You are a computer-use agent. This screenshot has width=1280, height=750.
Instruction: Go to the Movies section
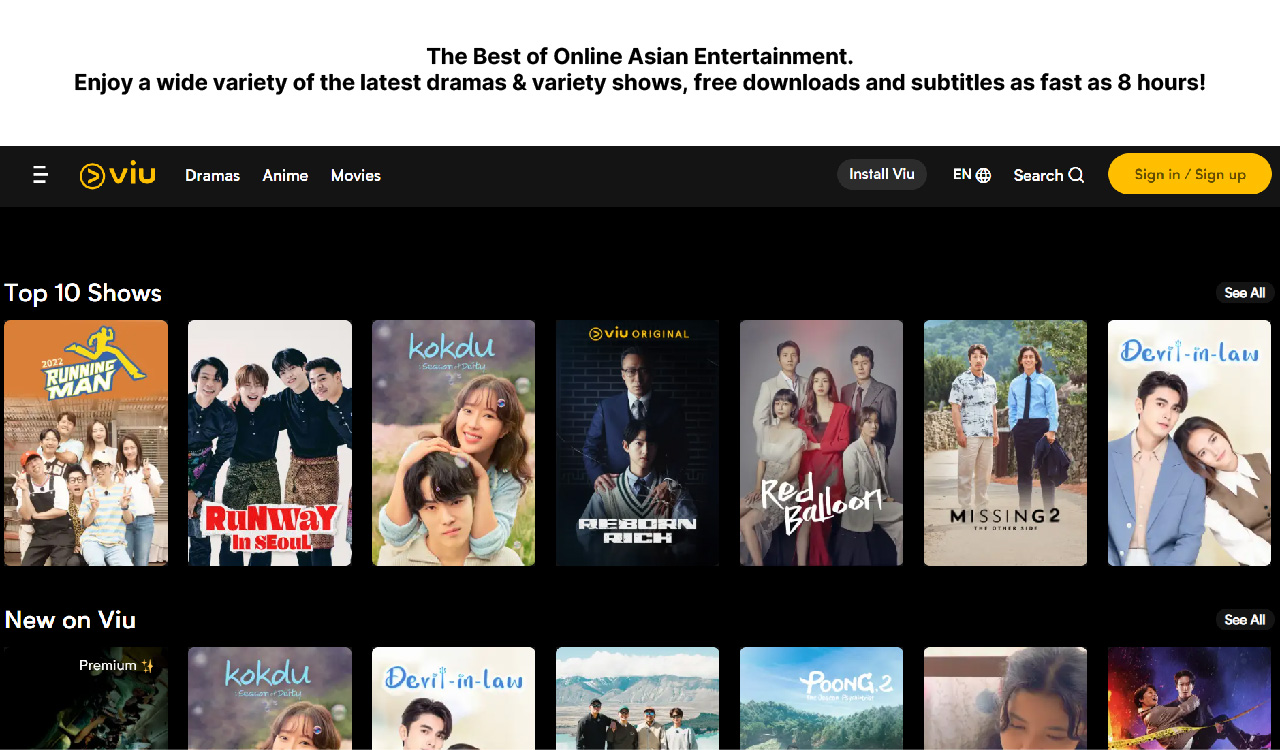[356, 175]
